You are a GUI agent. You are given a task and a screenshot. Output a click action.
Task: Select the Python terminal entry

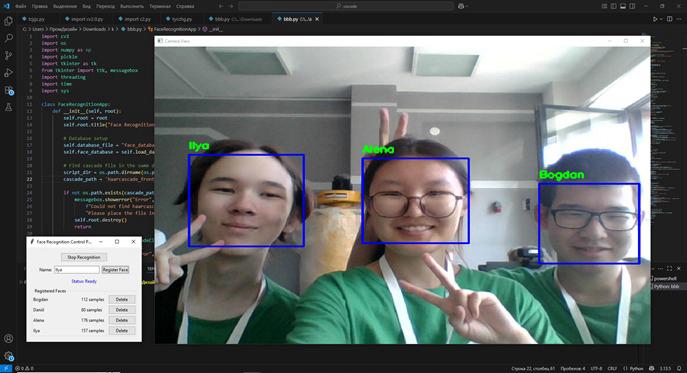click(666, 286)
